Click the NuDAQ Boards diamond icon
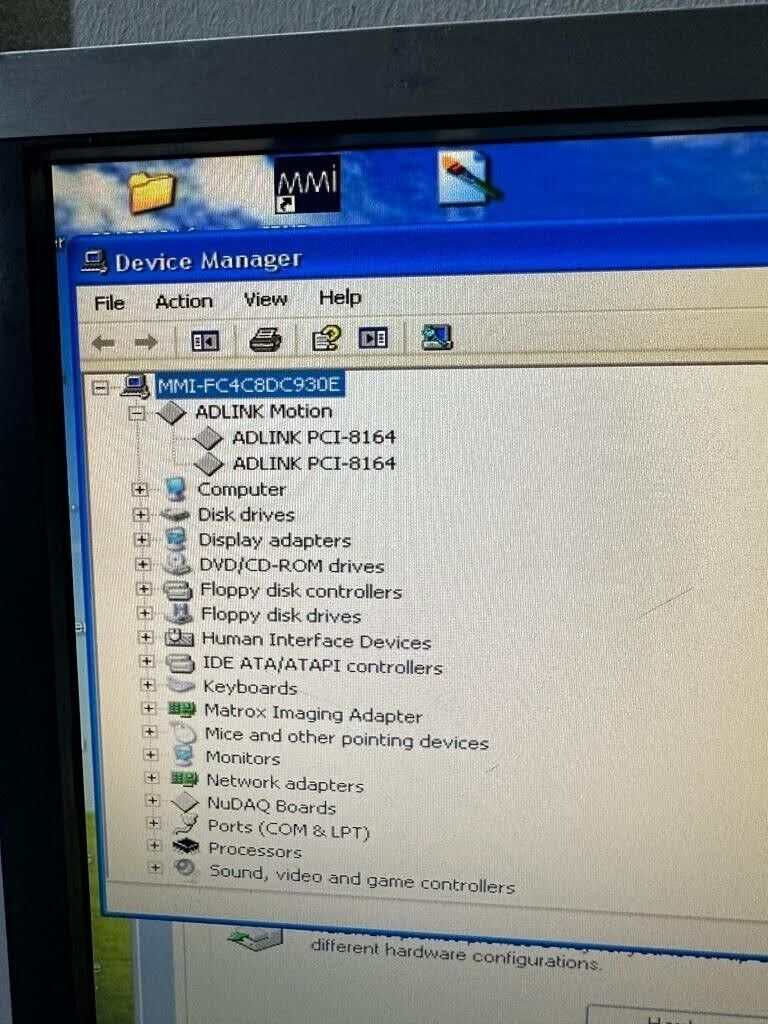The image size is (768, 1024). point(185,802)
